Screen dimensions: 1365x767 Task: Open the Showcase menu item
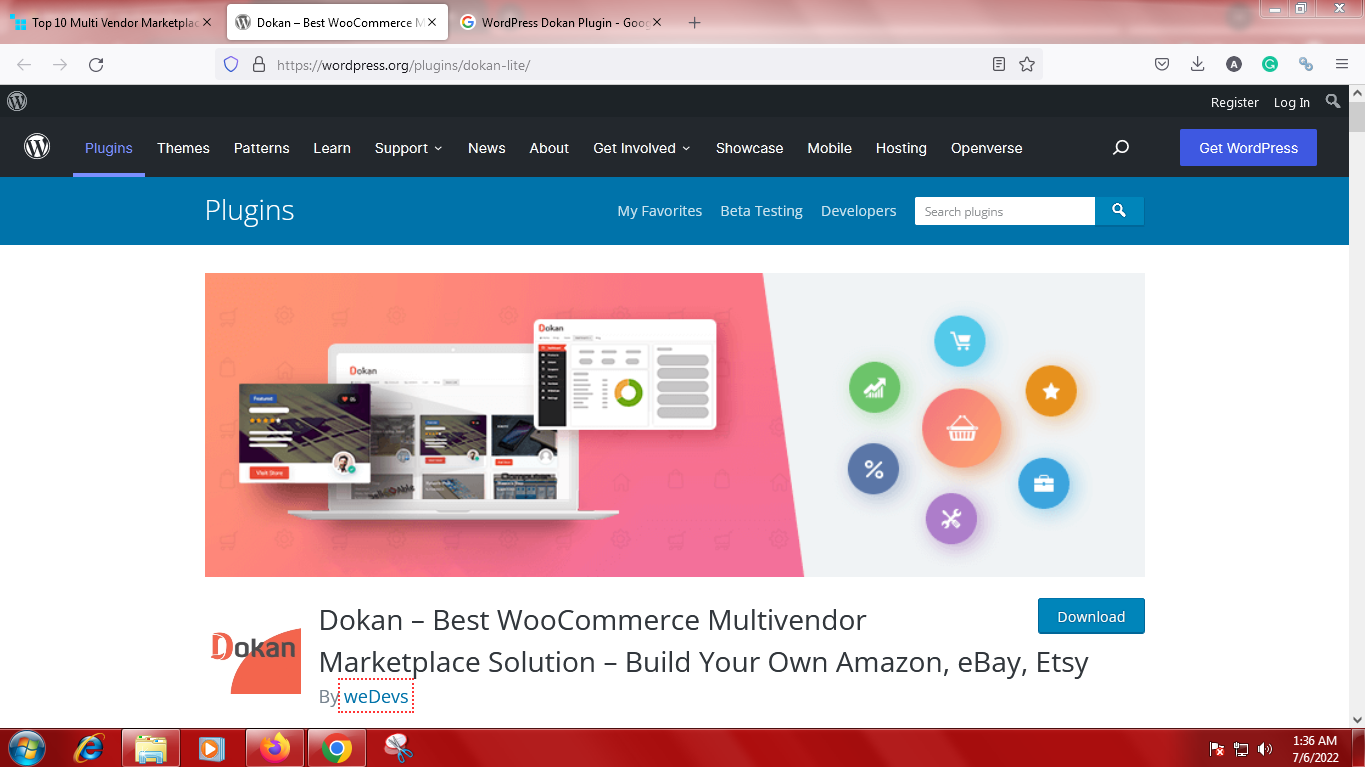(750, 148)
